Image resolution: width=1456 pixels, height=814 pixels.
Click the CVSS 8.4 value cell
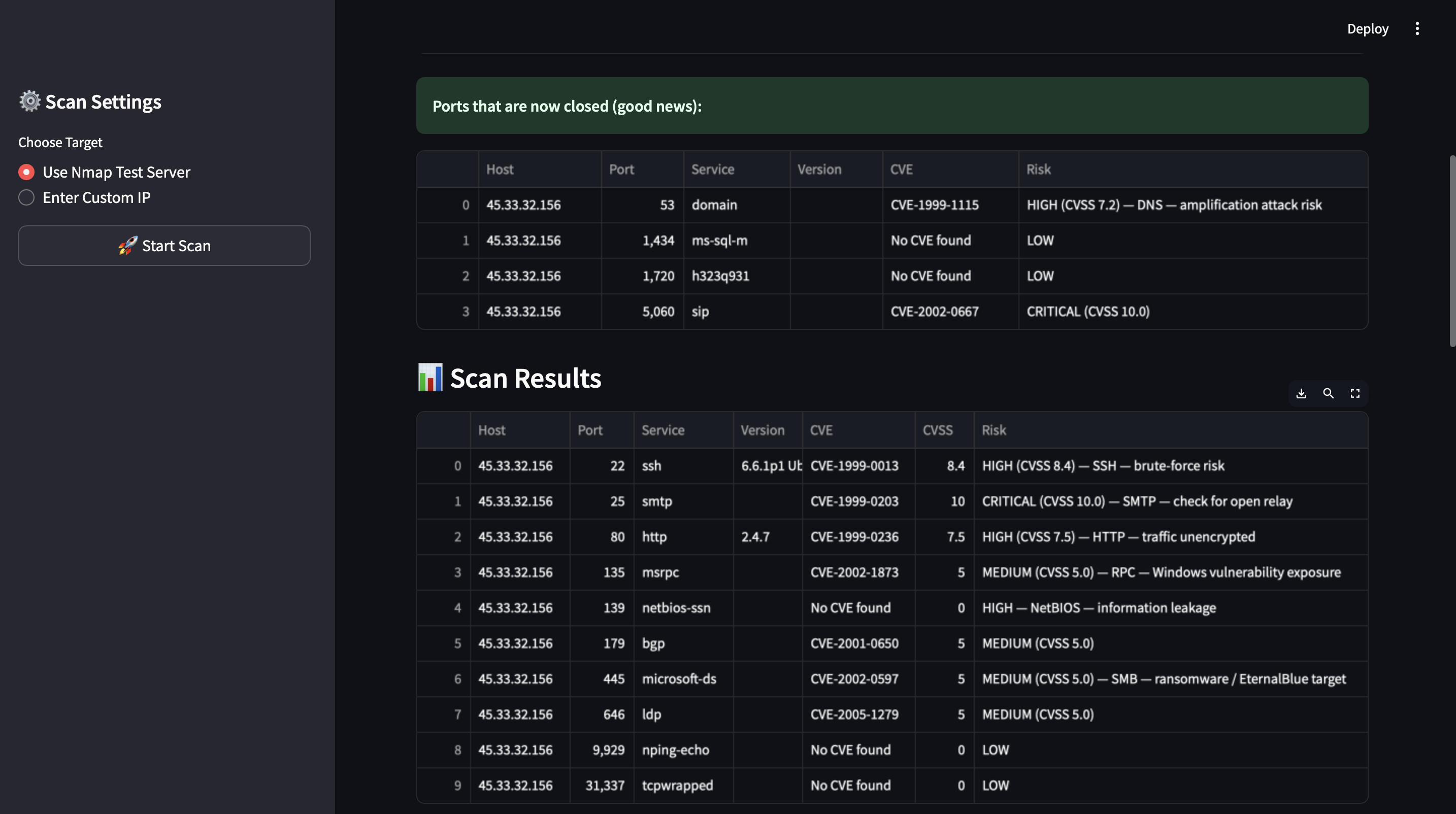click(944, 466)
